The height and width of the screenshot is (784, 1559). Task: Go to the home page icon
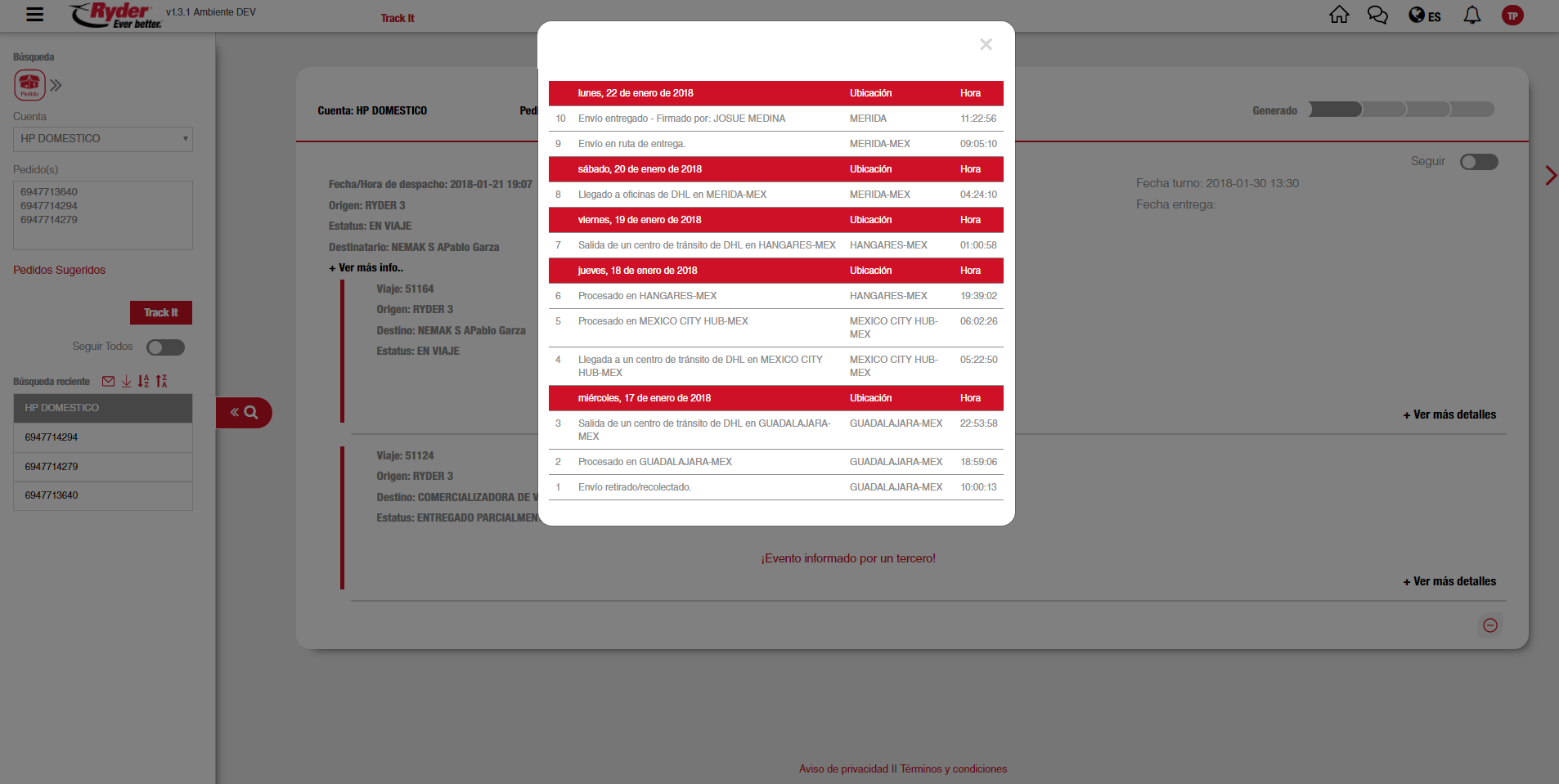tap(1339, 15)
